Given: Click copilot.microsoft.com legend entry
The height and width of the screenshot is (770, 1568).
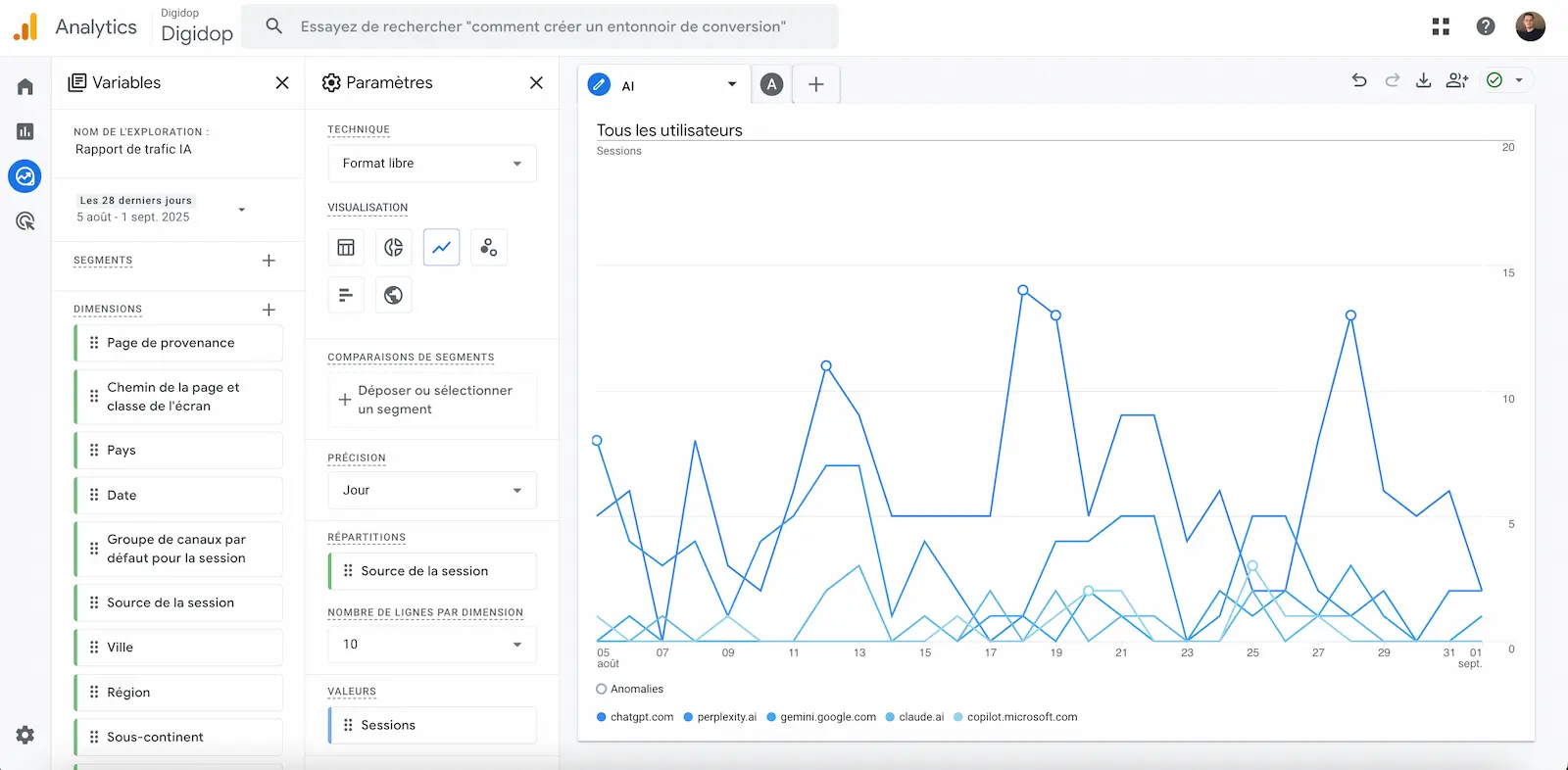Looking at the screenshot, I should (x=1015, y=717).
